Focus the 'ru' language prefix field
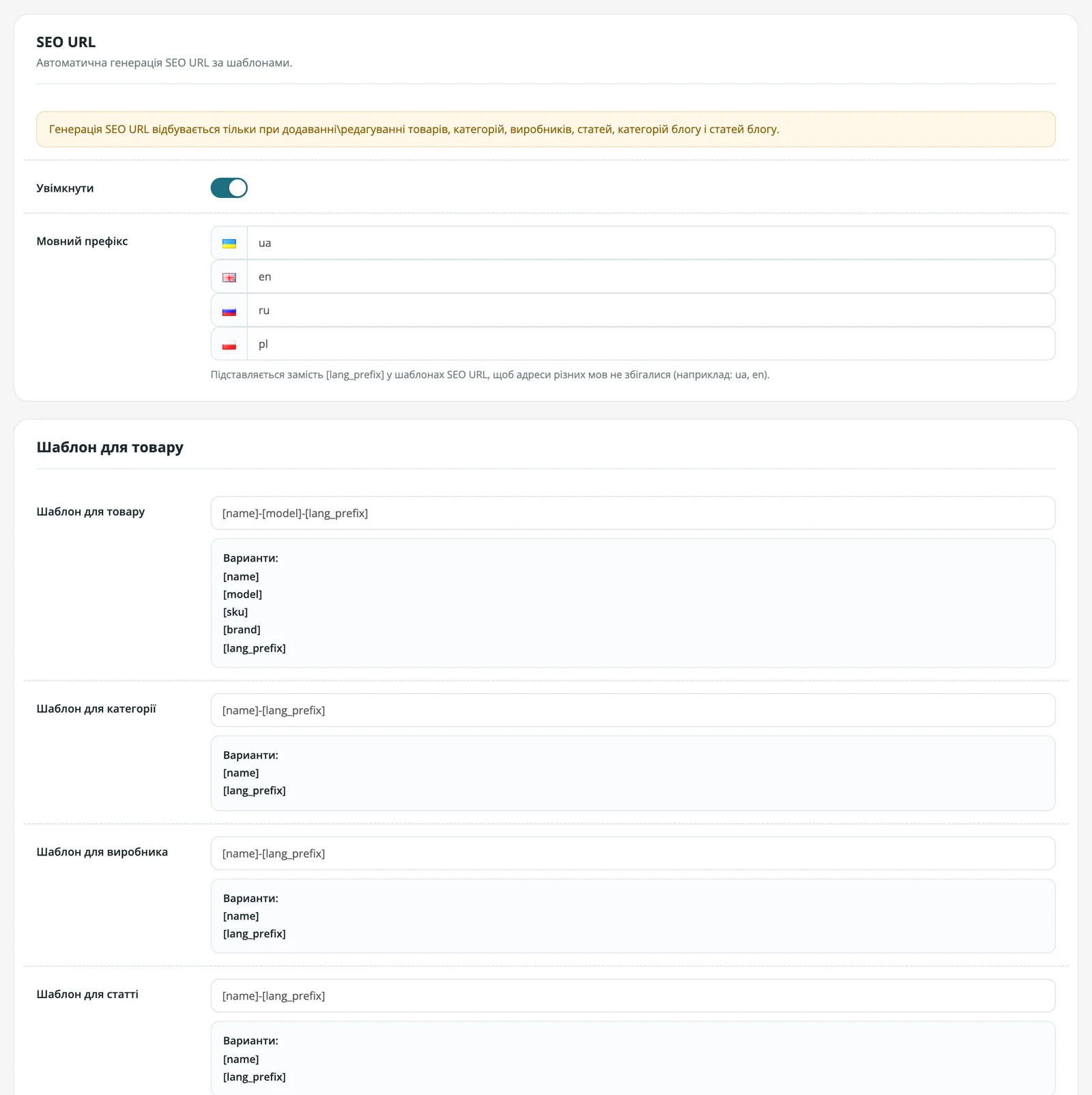This screenshot has height=1095, width=1092. pos(650,310)
